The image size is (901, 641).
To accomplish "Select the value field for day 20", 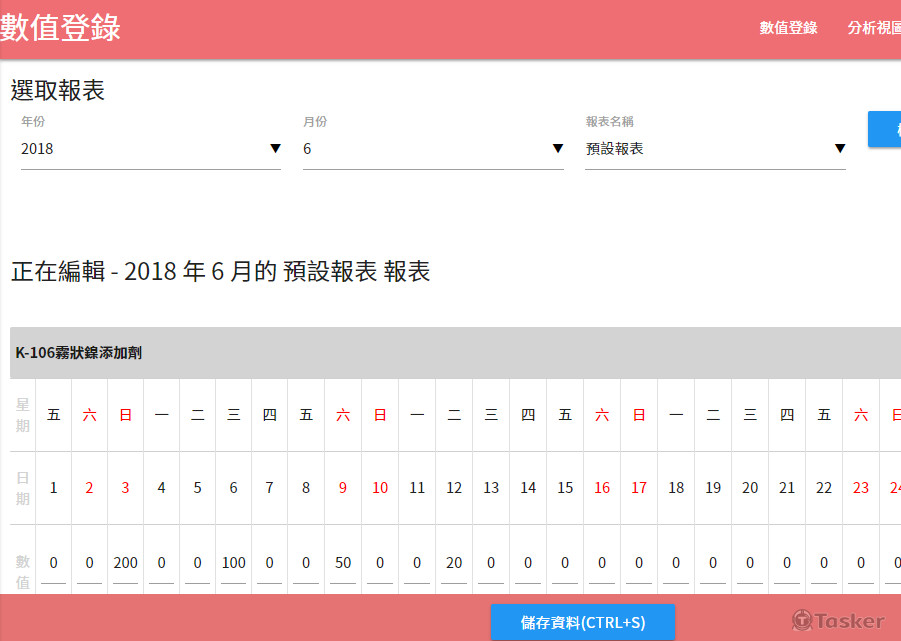I will coord(750,564).
